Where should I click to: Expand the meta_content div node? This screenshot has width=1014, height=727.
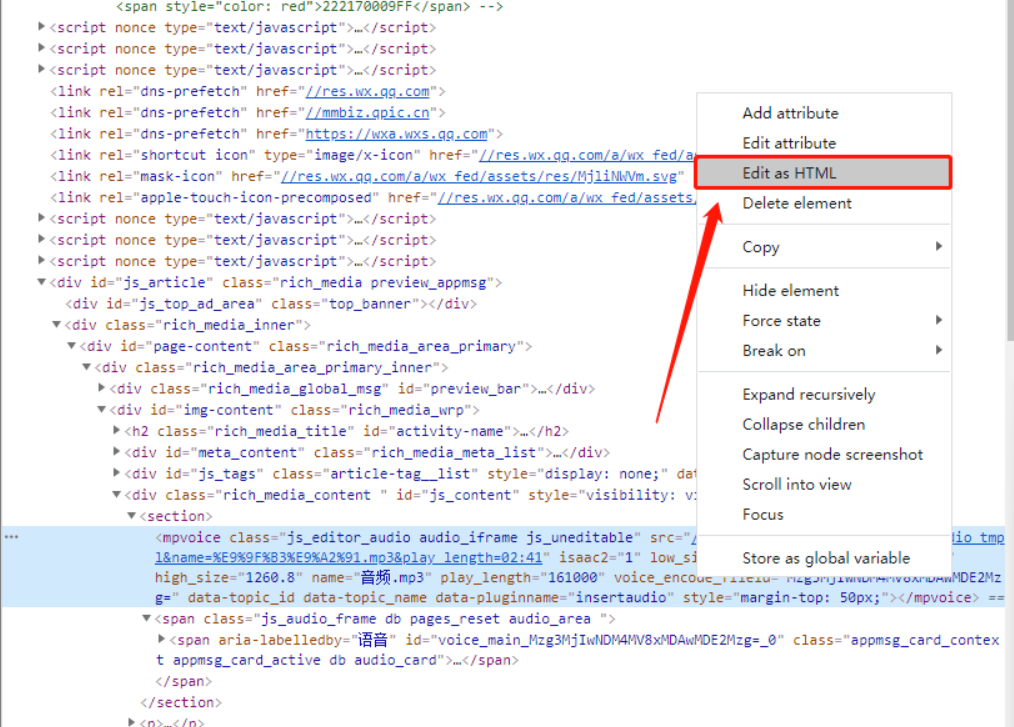coord(116,452)
